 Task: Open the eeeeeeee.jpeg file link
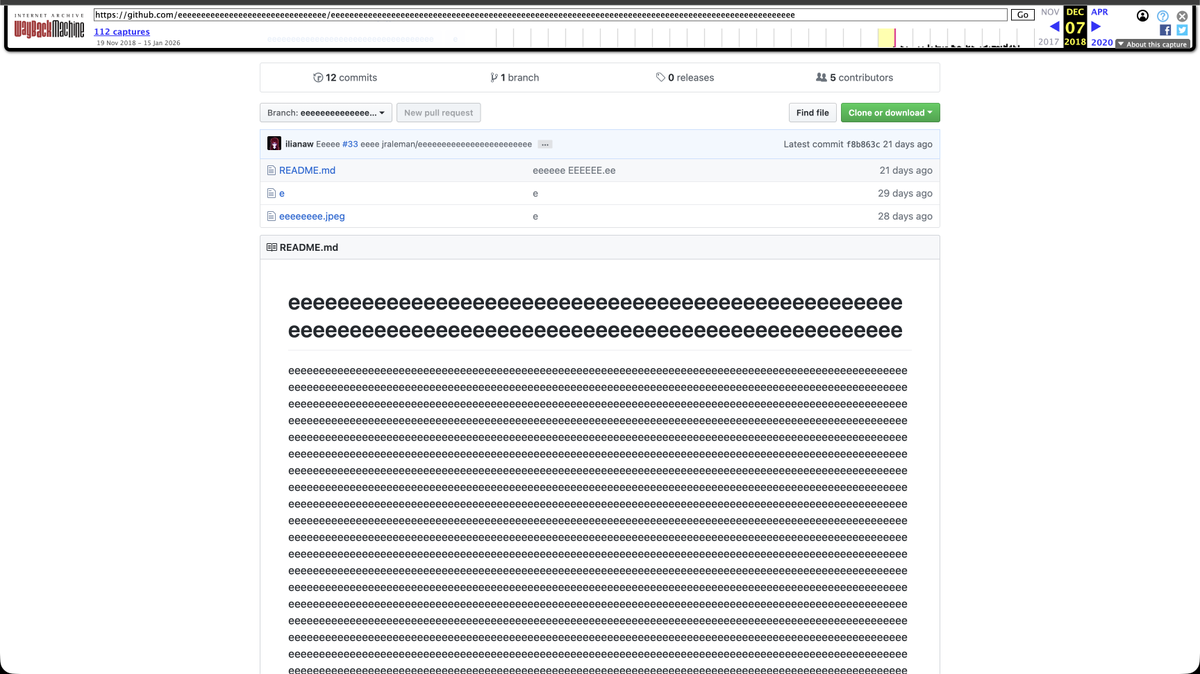click(x=312, y=216)
